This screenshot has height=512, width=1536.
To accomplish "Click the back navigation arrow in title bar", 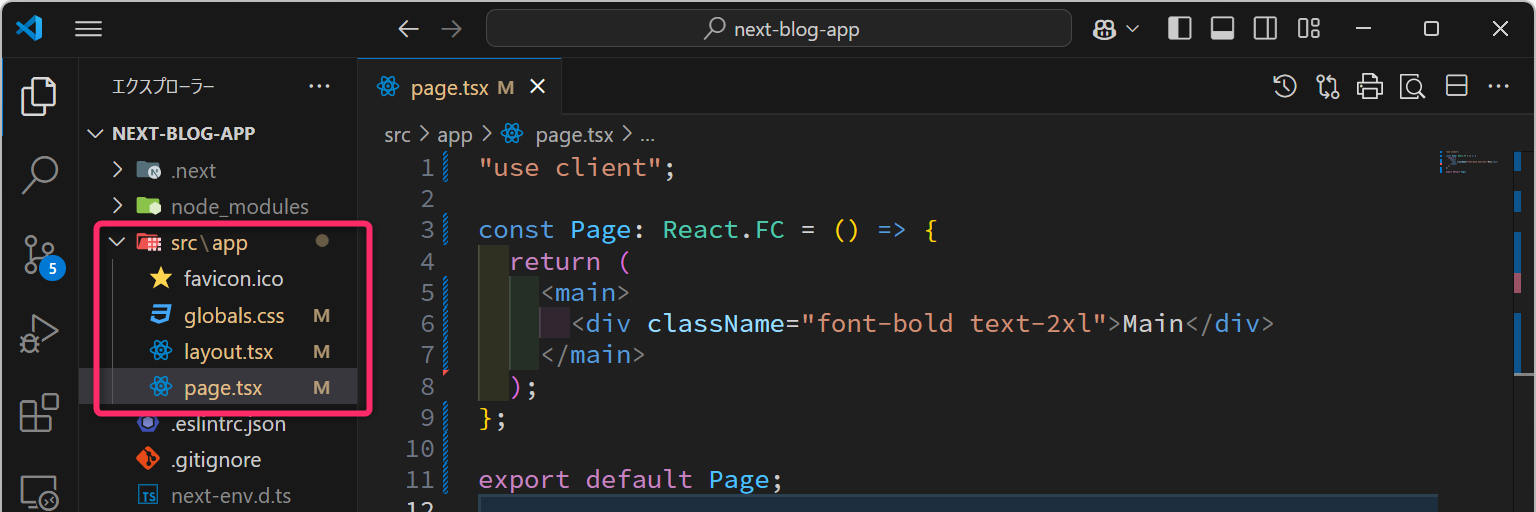I will pyautogui.click(x=408, y=29).
